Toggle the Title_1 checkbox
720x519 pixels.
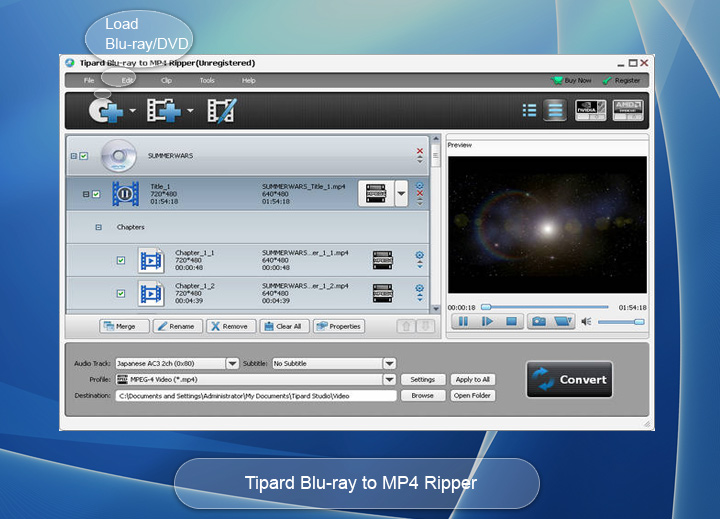pos(96,194)
